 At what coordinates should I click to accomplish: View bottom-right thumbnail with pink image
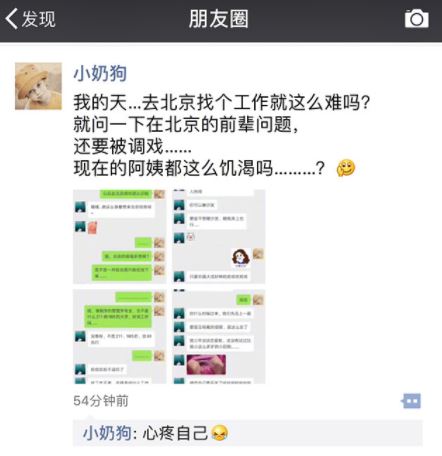click(x=219, y=336)
